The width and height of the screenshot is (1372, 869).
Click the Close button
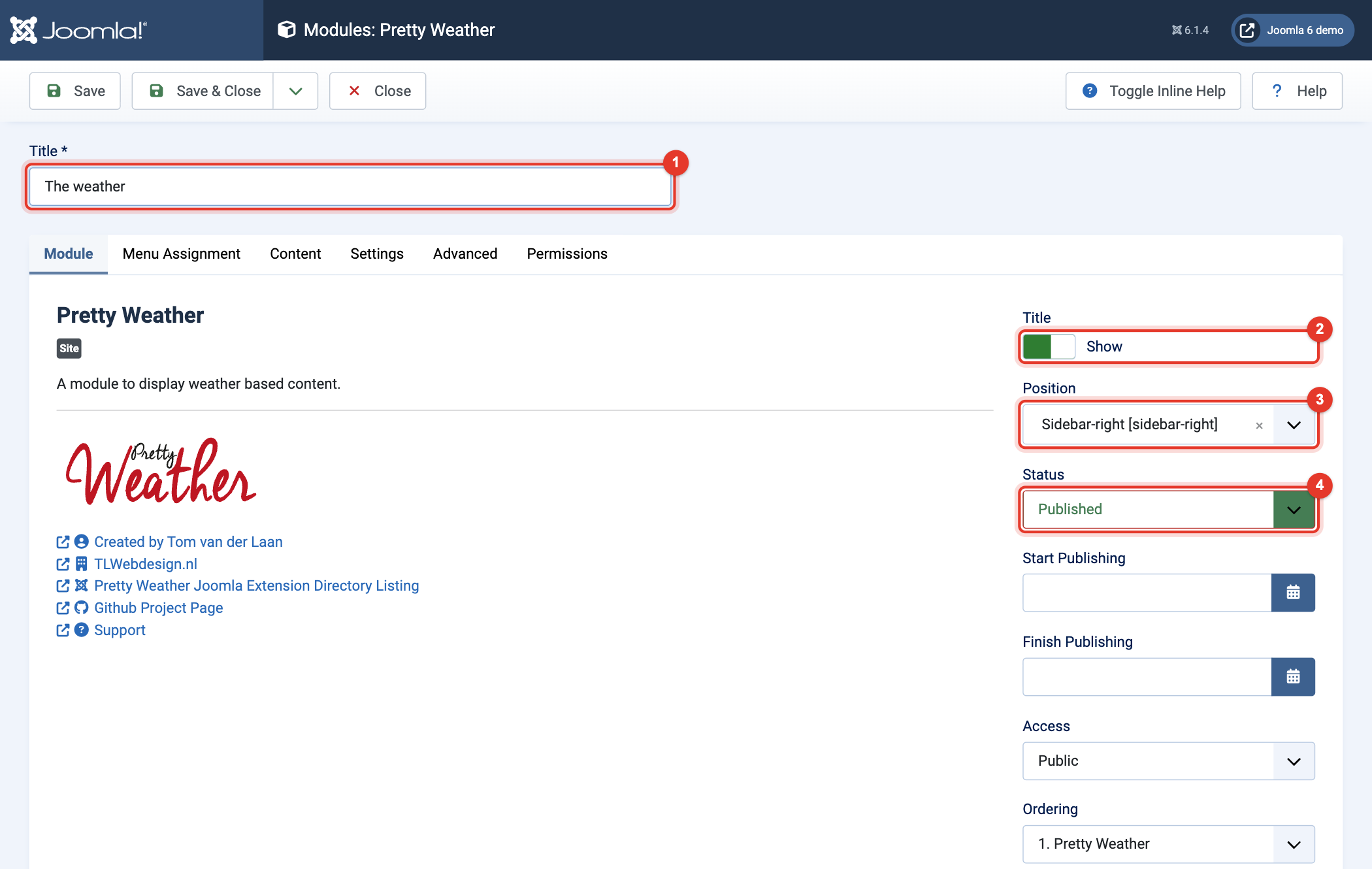(378, 91)
